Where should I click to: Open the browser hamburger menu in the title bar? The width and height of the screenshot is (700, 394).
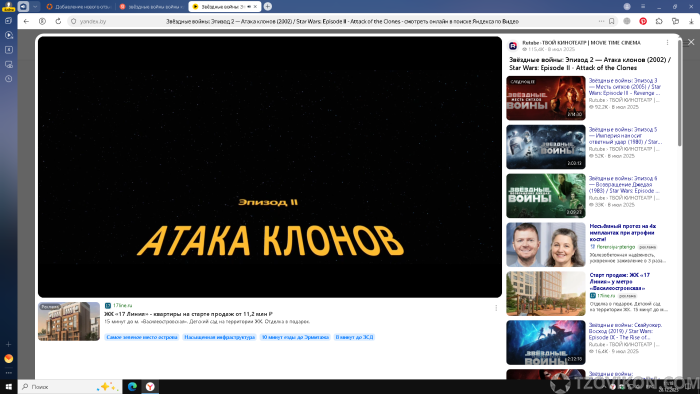click(643, 6)
